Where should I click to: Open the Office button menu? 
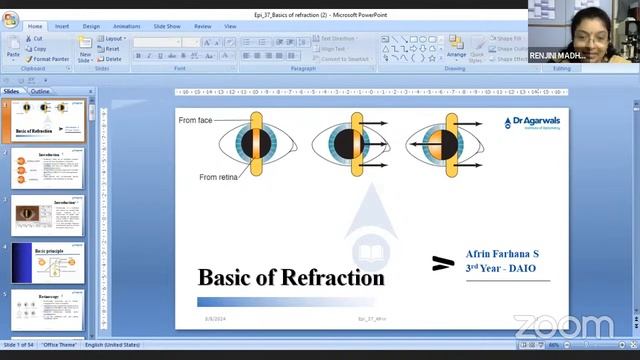pos(11,19)
